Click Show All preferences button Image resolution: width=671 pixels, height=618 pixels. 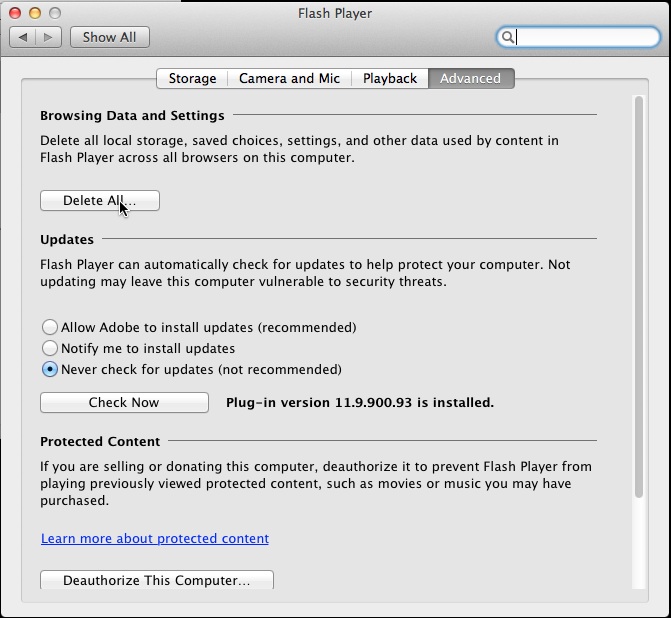(109, 37)
